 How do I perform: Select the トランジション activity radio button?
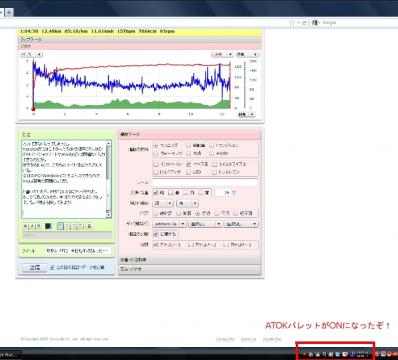(212, 146)
